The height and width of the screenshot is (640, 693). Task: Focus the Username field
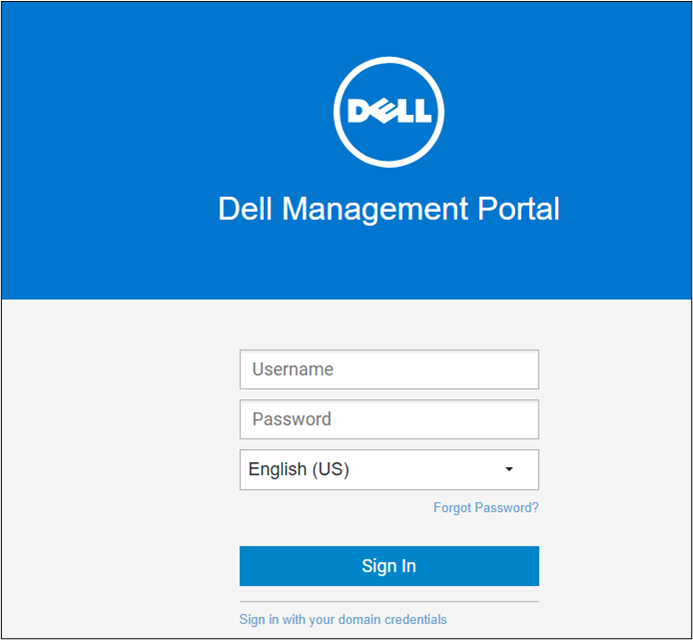389,370
